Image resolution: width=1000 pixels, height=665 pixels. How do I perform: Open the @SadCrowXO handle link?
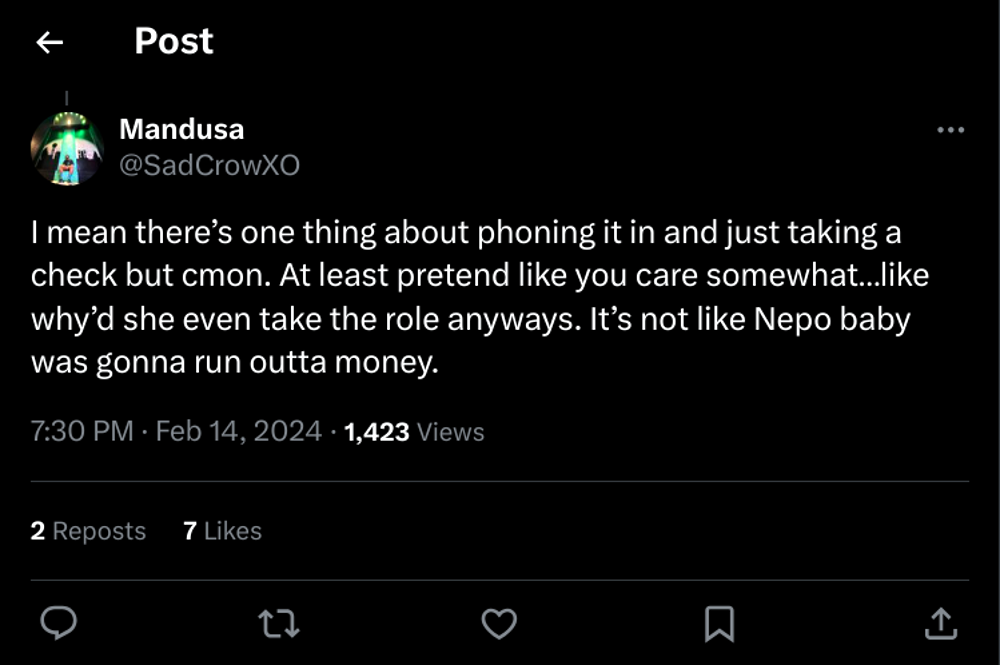coord(209,165)
